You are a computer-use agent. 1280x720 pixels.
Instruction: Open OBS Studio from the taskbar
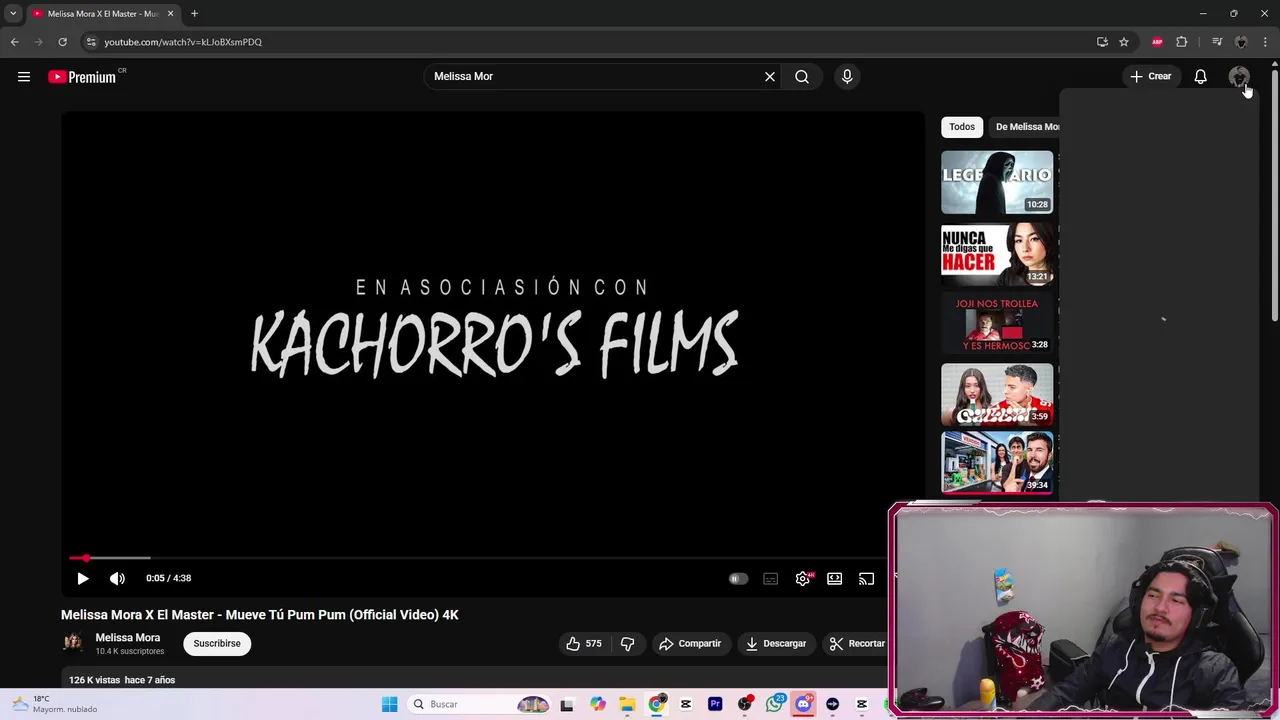coord(745,704)
